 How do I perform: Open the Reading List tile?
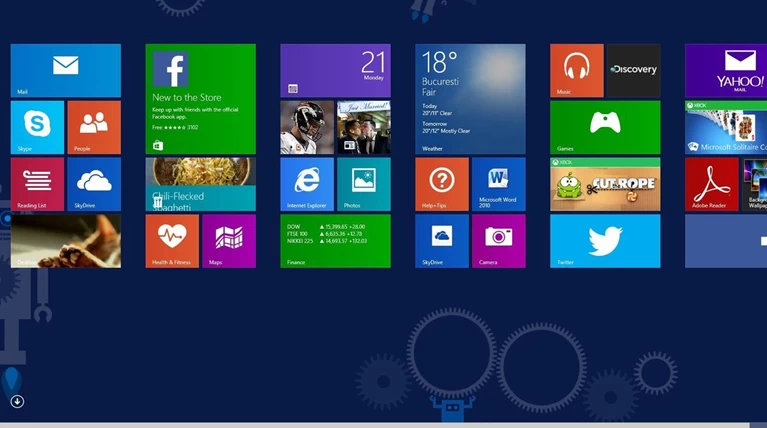(x=37, y=184)
